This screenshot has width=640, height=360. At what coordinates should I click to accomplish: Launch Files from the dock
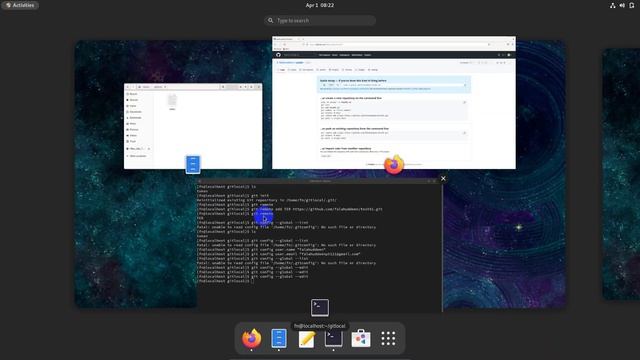[x=279, y=338]
